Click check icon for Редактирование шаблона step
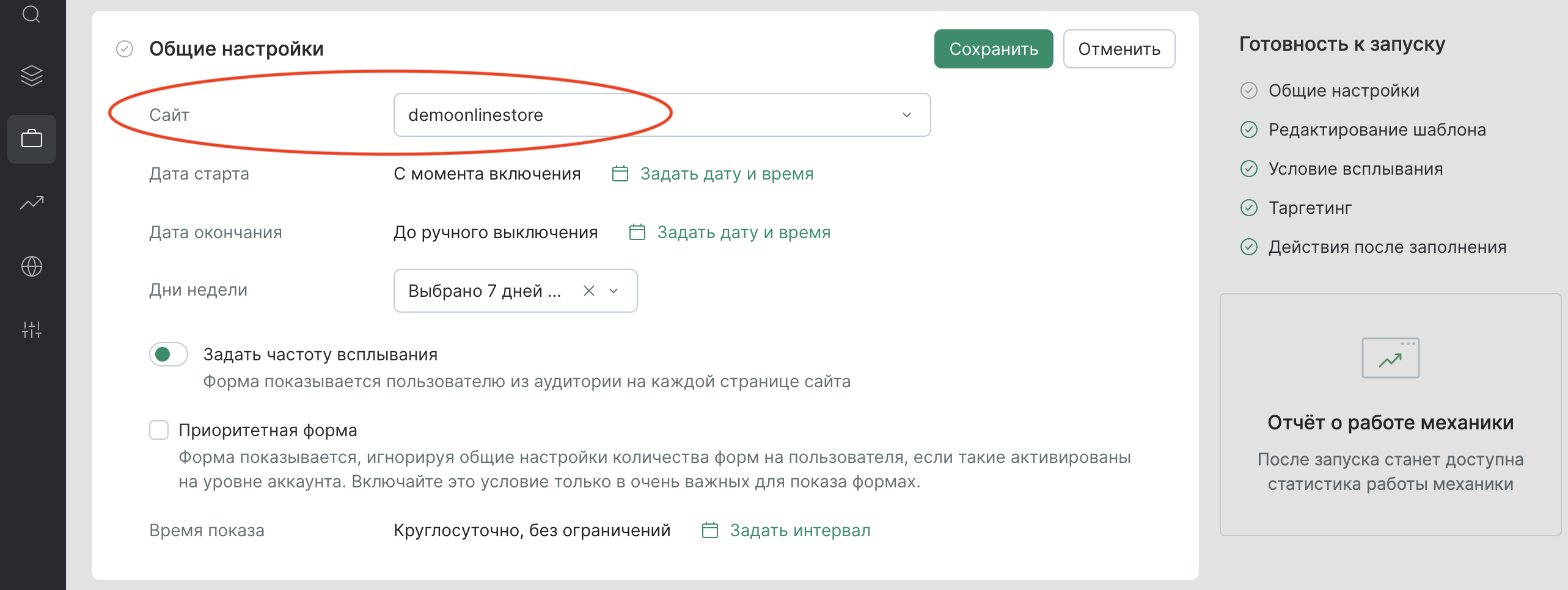The width and height of the screenshot is (1568, 590). pyautogui.click(x=1249, y=129)
